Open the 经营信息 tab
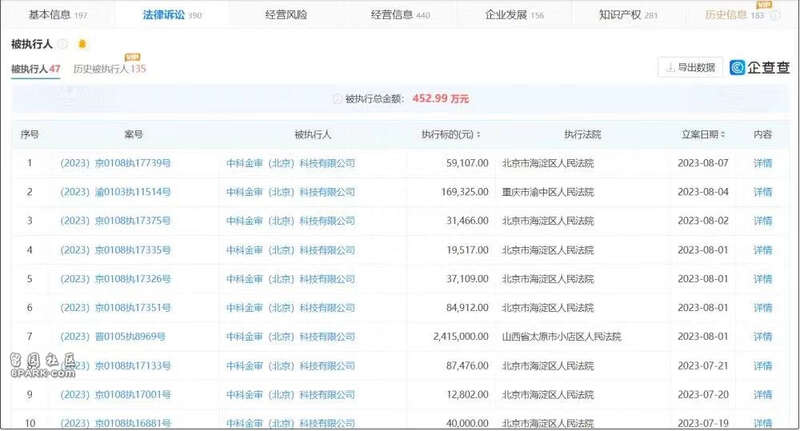Image resolution: width=800 pixels, height=431 pixels. [401, 15]
